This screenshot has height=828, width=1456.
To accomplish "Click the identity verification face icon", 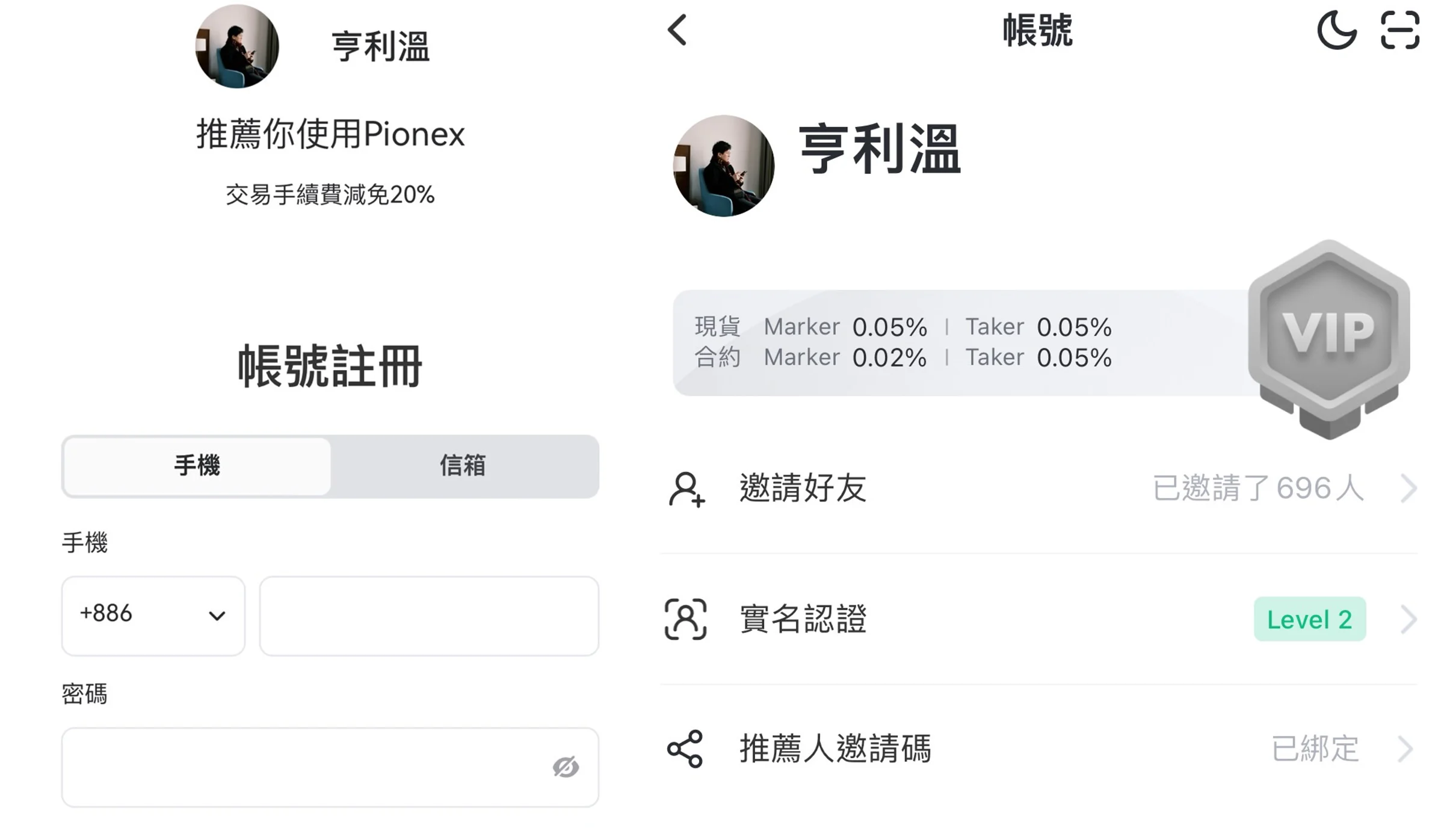I will tap(685, 619).
